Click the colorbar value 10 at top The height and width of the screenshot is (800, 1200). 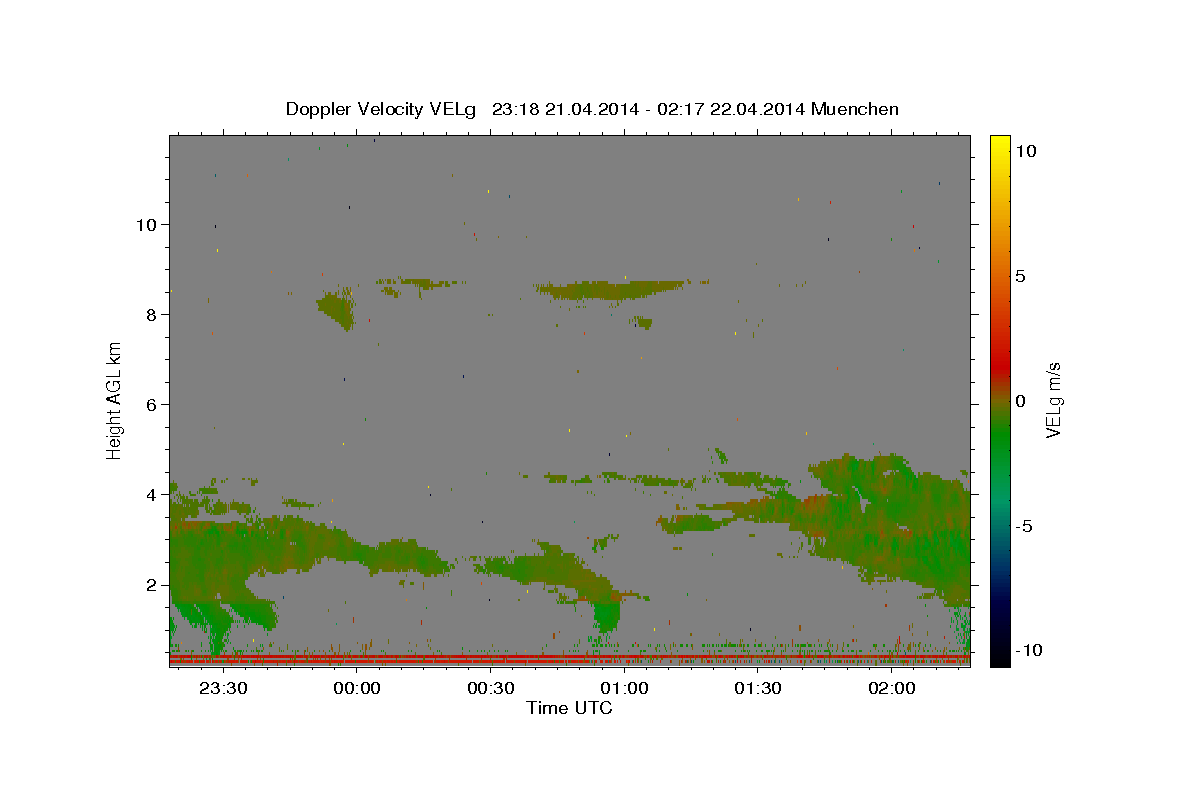pos(1026,150)
